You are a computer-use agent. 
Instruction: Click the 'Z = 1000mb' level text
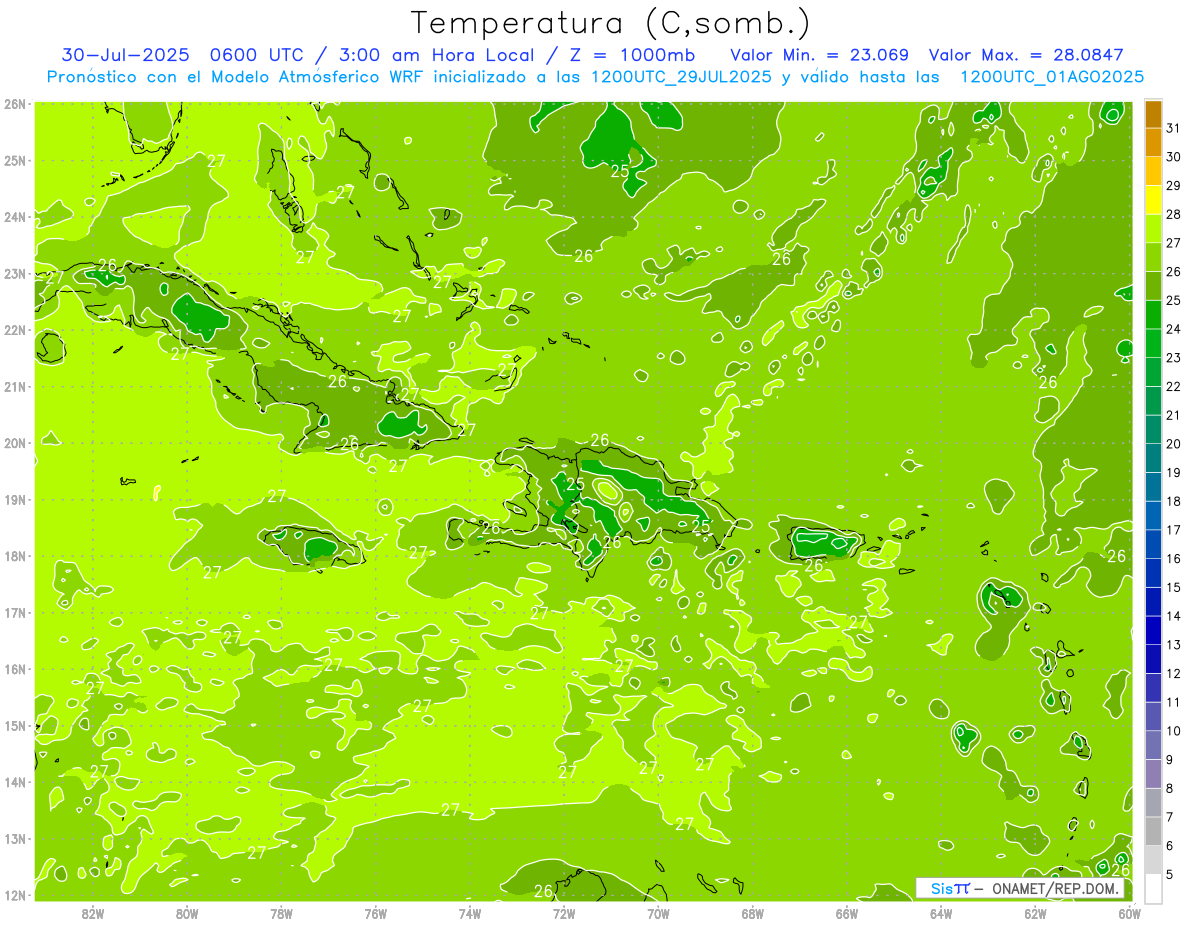click(x=633, y=55)
